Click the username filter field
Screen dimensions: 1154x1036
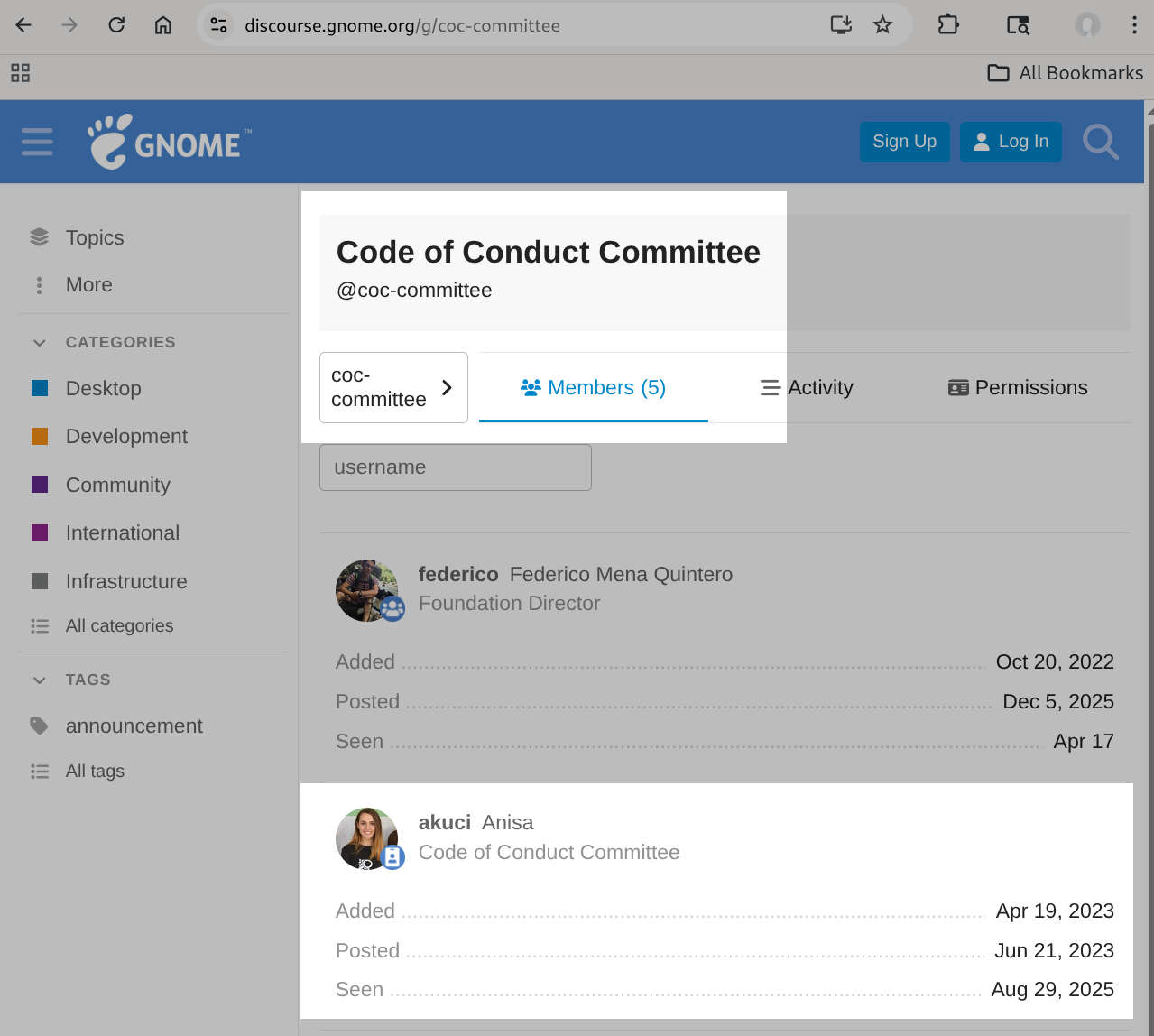(455, 467)
